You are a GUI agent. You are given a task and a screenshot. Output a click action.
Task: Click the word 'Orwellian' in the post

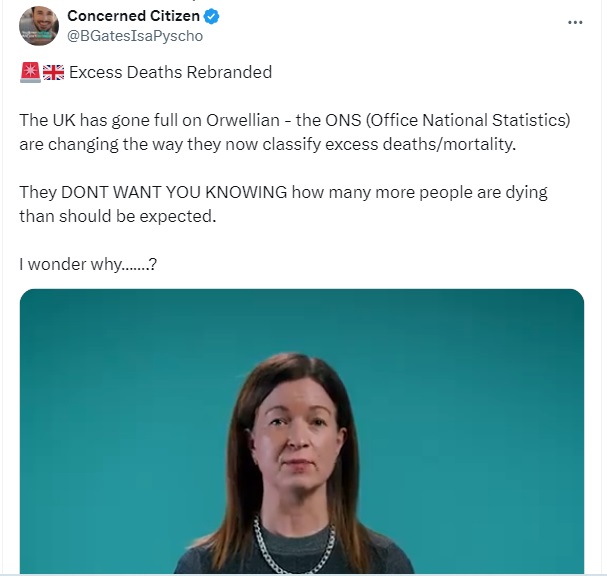(x=243, y=120)
